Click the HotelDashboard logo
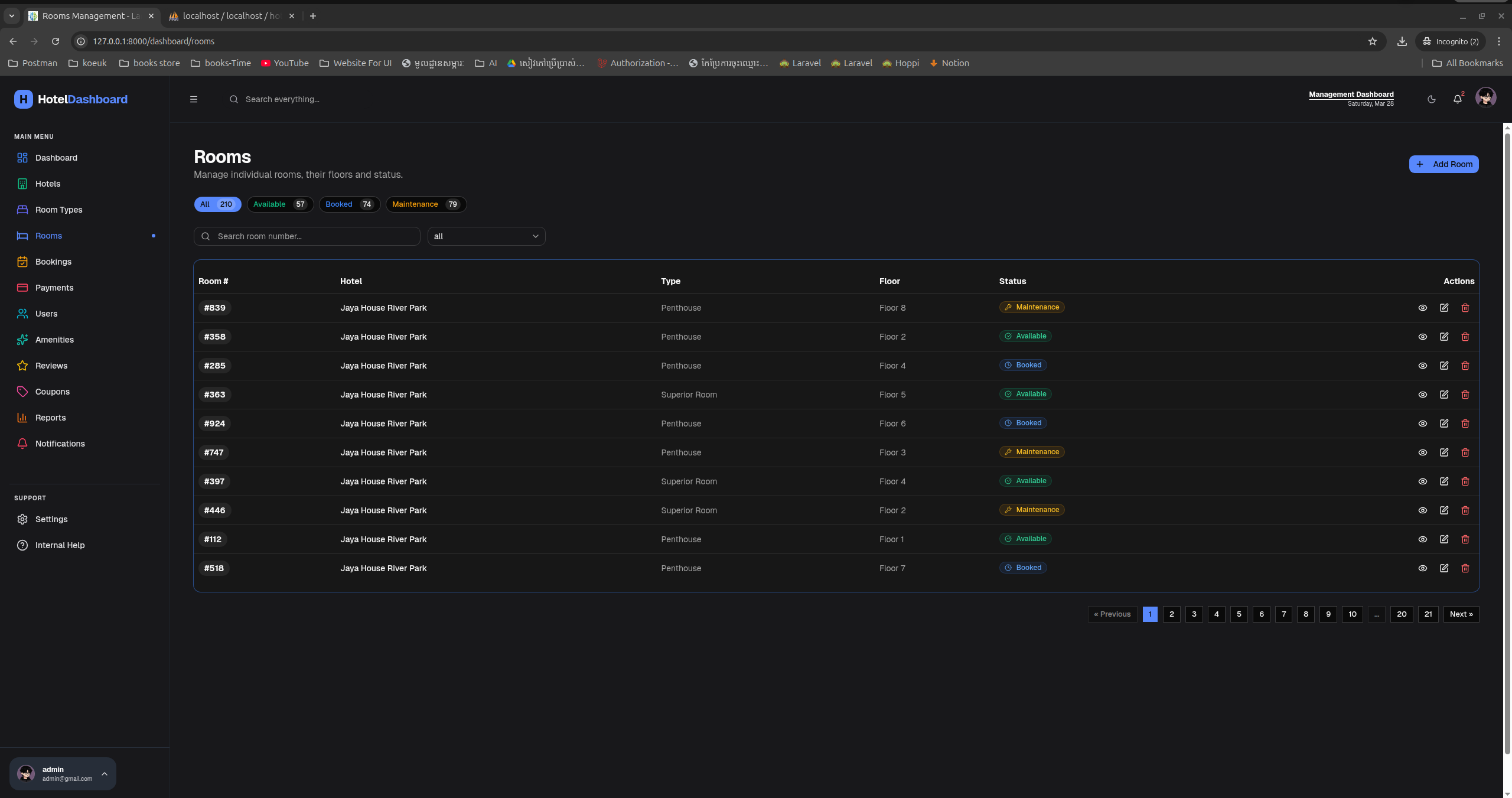The height and width of the screenshot is (798, 1512). [71, 99]
